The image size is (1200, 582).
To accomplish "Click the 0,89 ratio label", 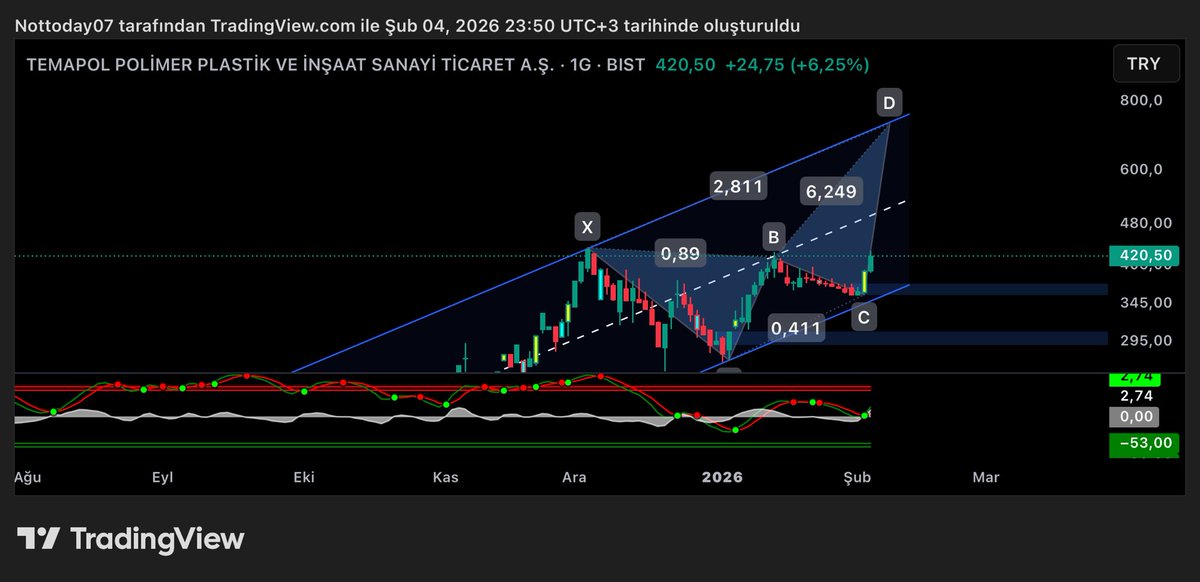I will coord(681,254).
